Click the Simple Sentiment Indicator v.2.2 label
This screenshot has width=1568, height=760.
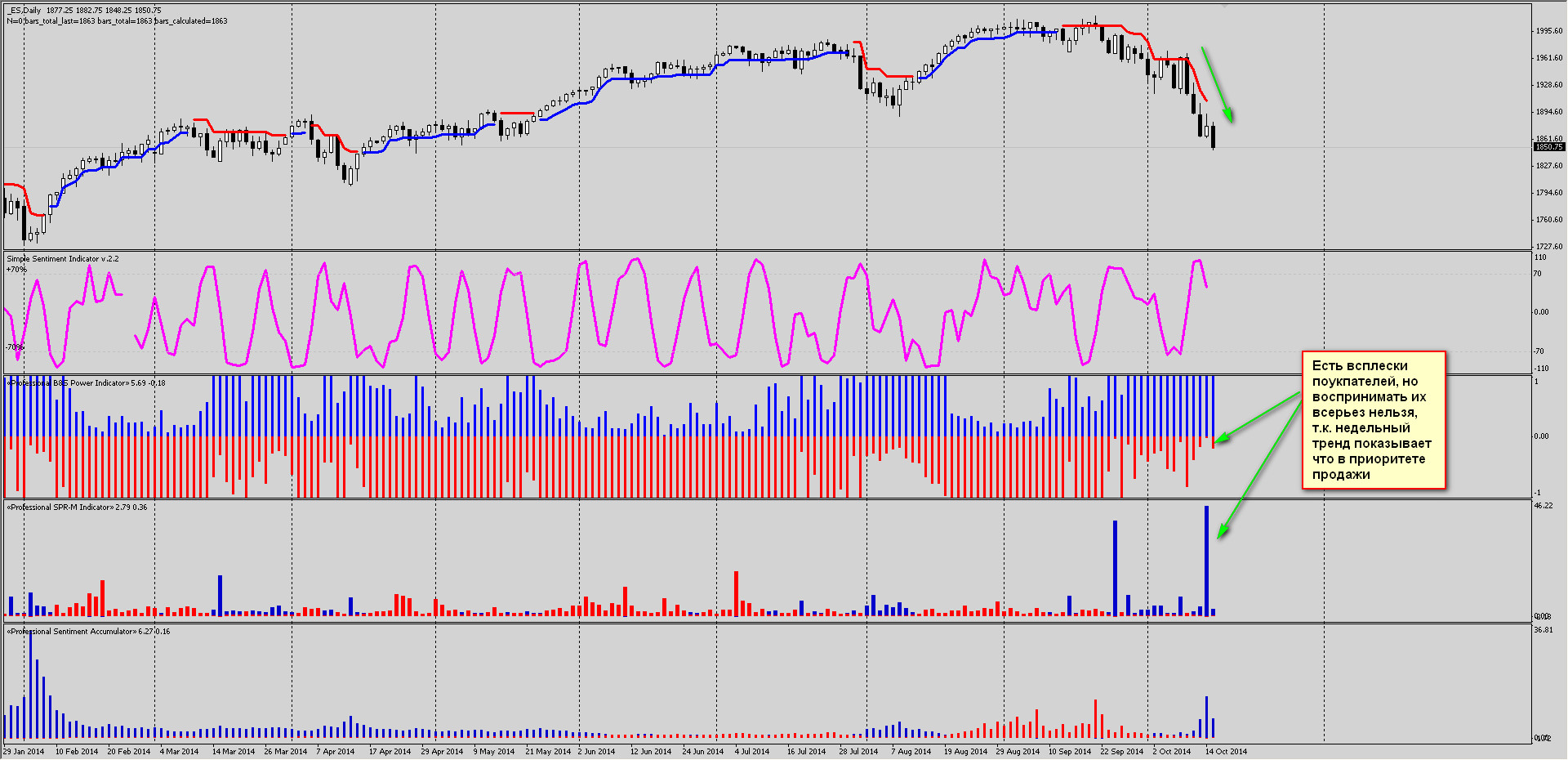pos(63,259)
